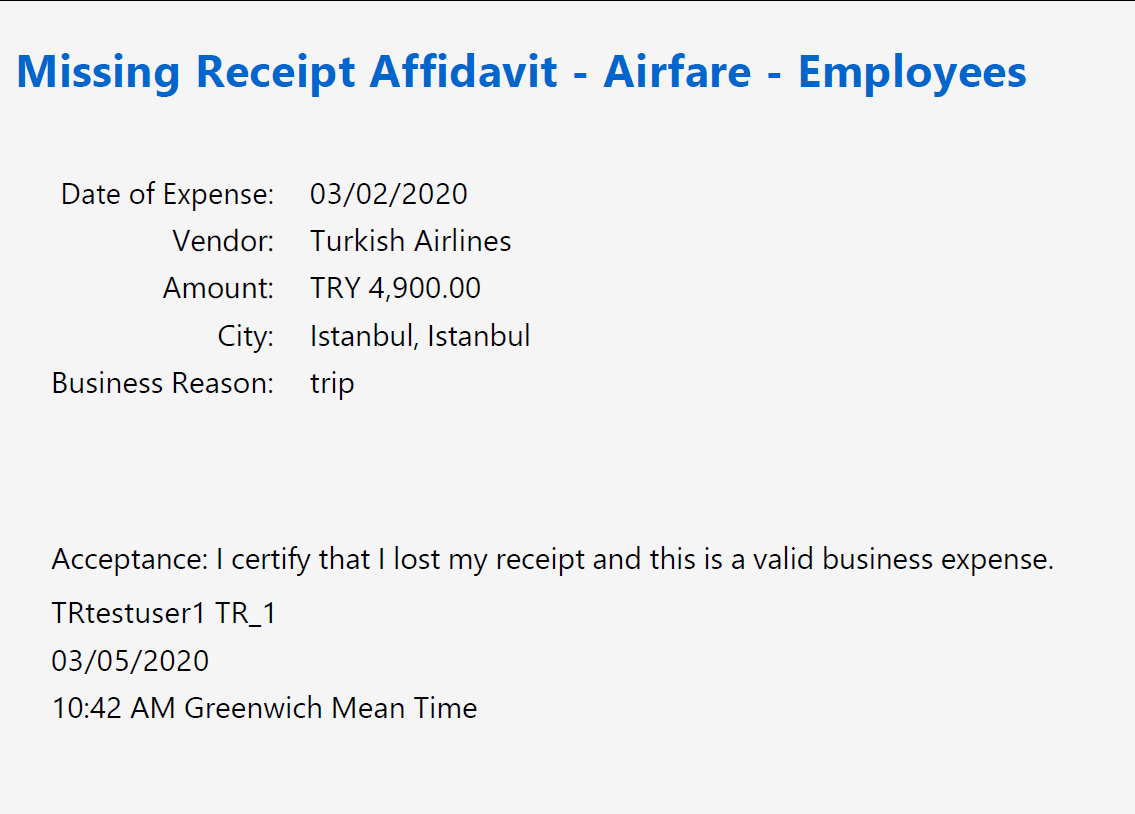
Task: Select the Vendor label
Action: (223, 241)
